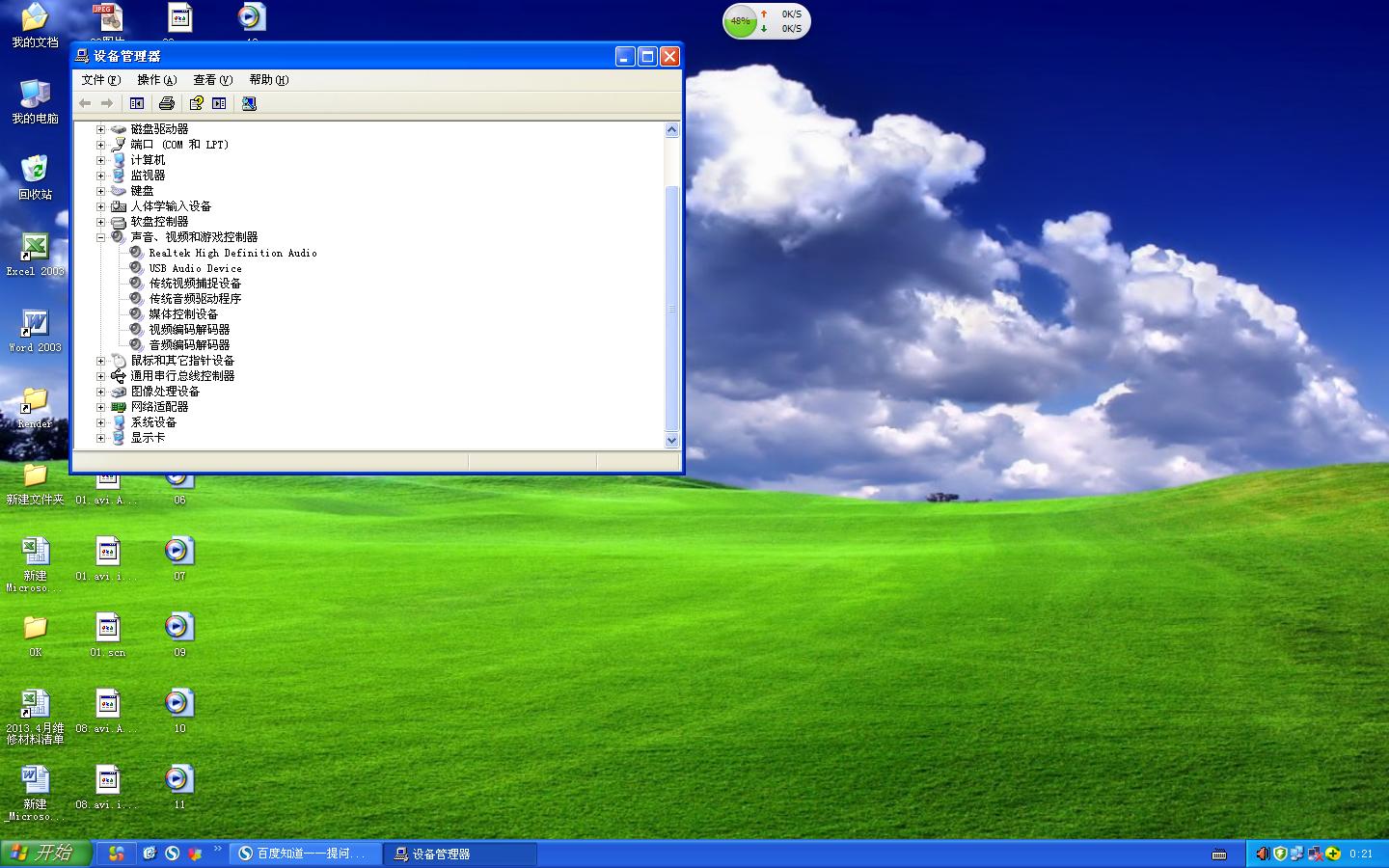Select Realtek High Definition Audio device
This screenshot has height=868, width=1389.
231,253
